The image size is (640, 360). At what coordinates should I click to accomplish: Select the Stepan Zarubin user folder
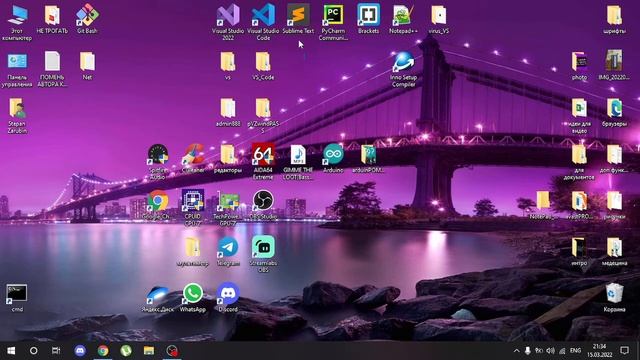pos(17,109)
